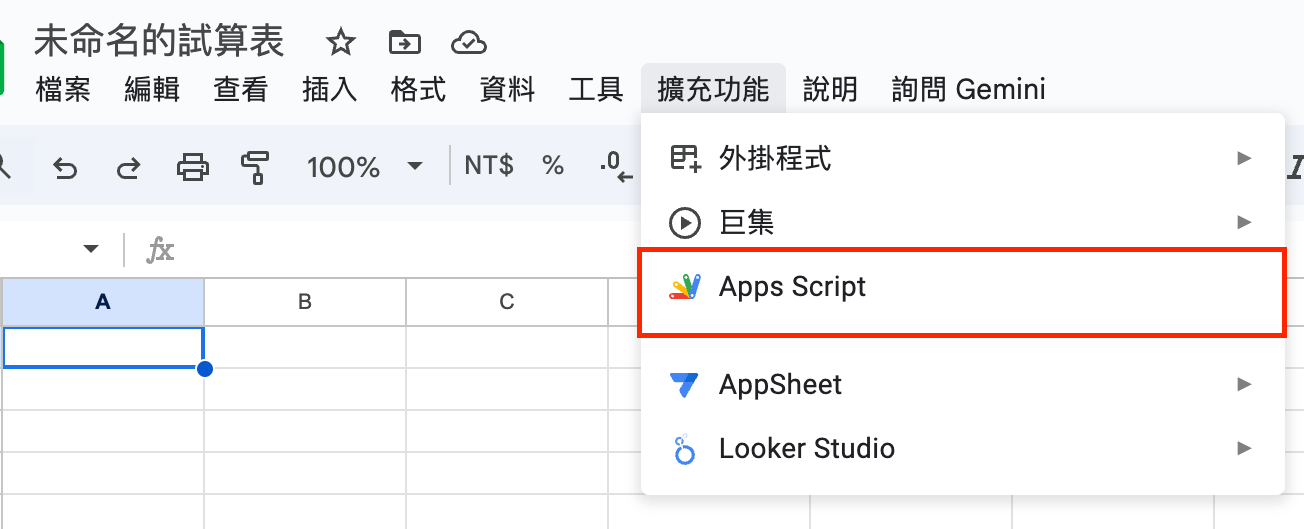Click the green Sheets home icon
1304x529 pixels.
click(x=3, y=68)
